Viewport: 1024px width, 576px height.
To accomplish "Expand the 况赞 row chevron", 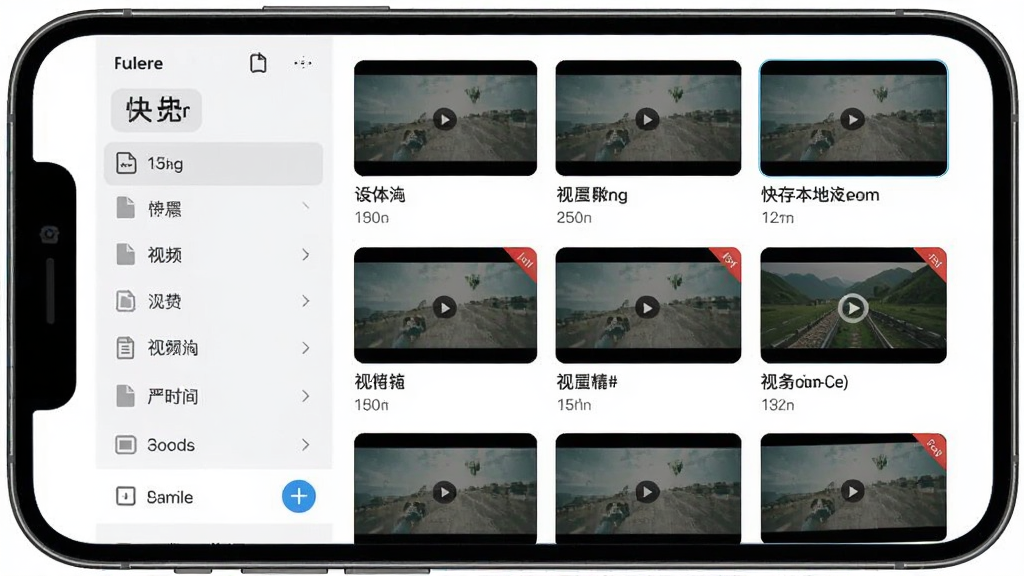I will tap(306, 300).
